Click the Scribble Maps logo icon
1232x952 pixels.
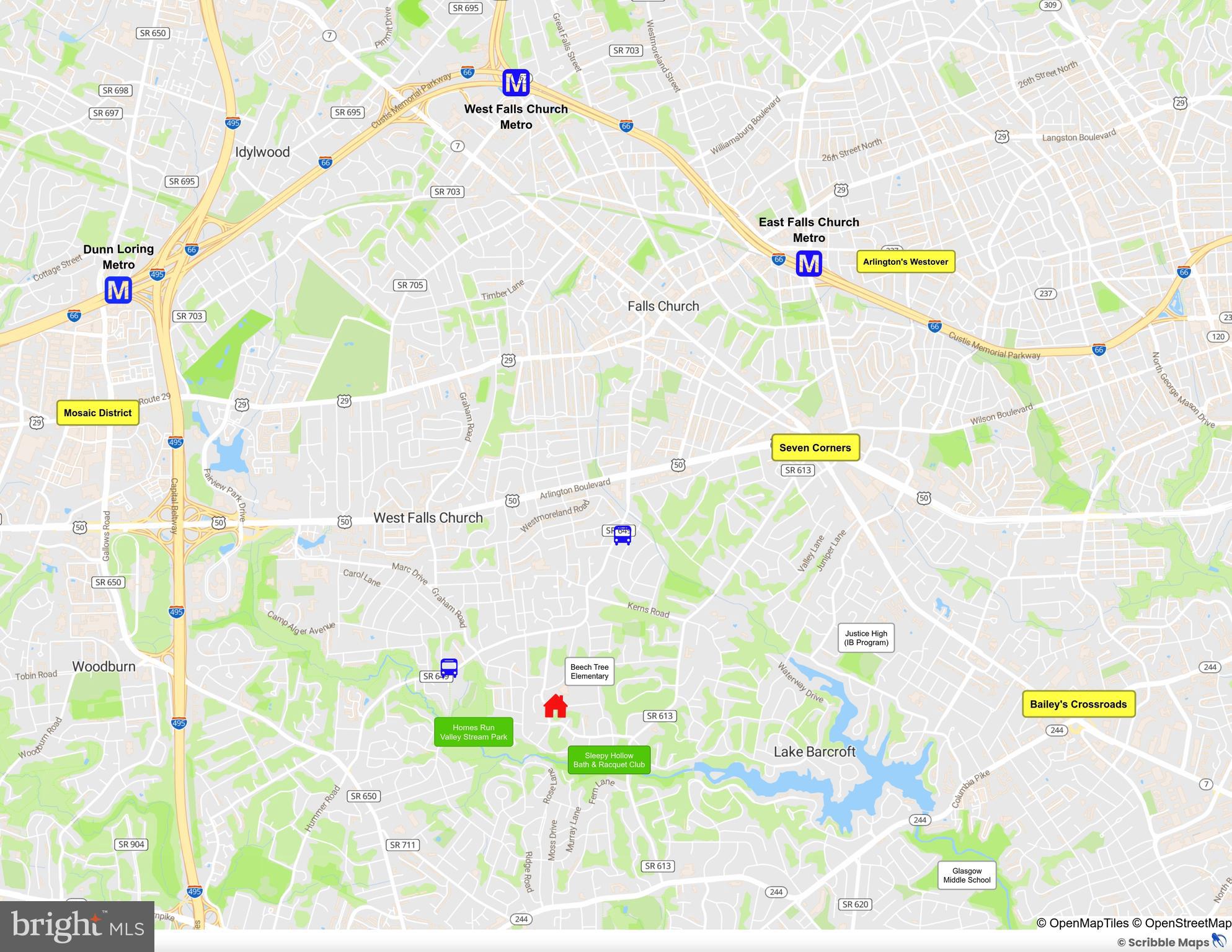(1220, 941)
